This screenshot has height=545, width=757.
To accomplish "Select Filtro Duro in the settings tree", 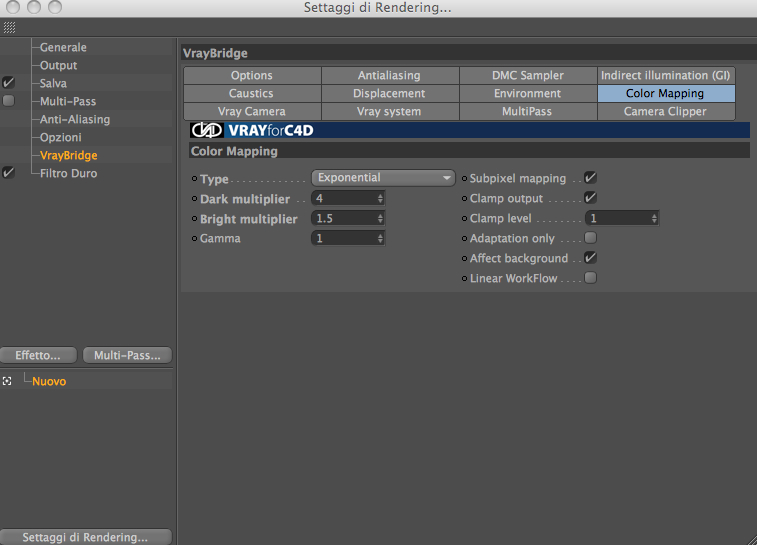I will tap(69, 173).
